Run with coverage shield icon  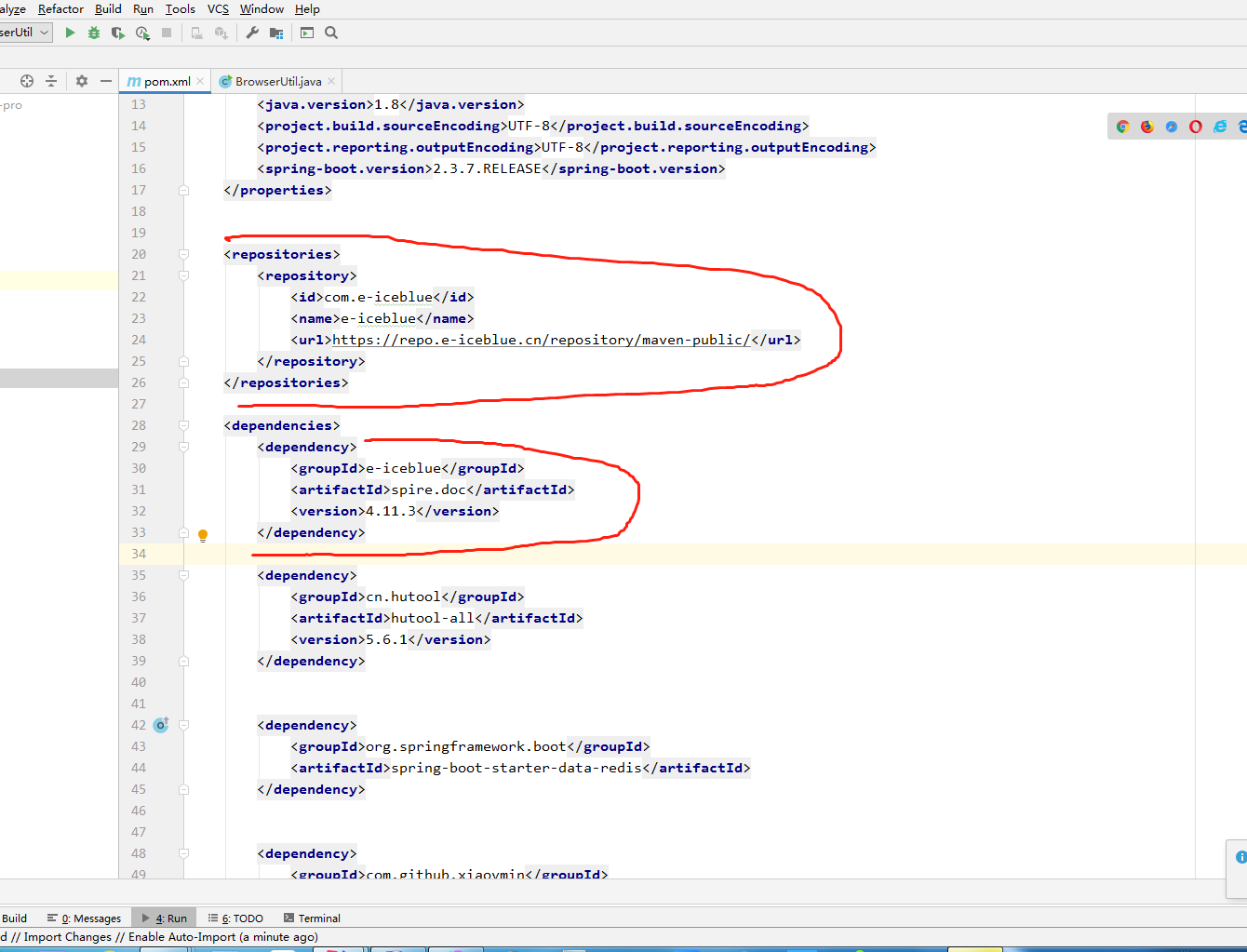coord(117,33)
